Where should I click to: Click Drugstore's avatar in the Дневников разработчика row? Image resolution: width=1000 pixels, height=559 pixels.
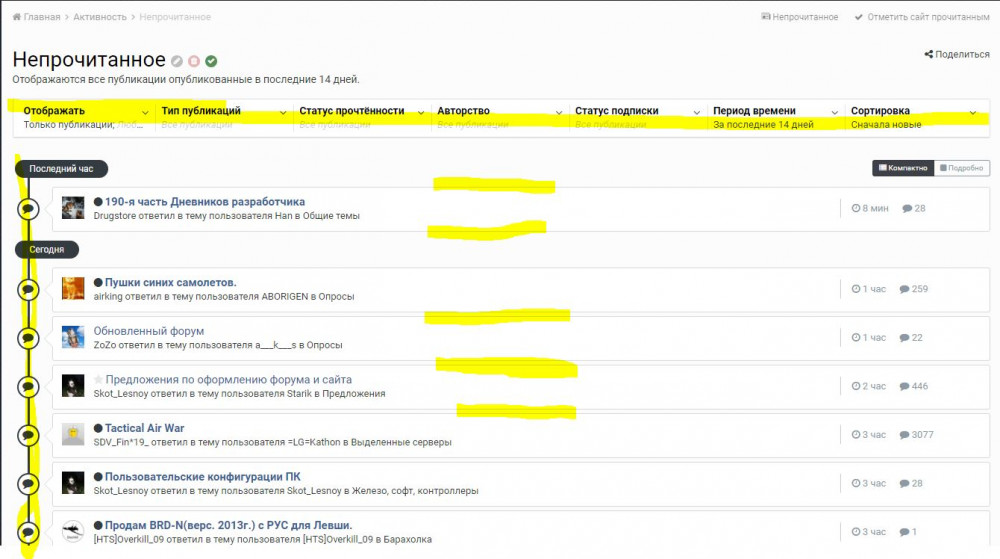73,208
